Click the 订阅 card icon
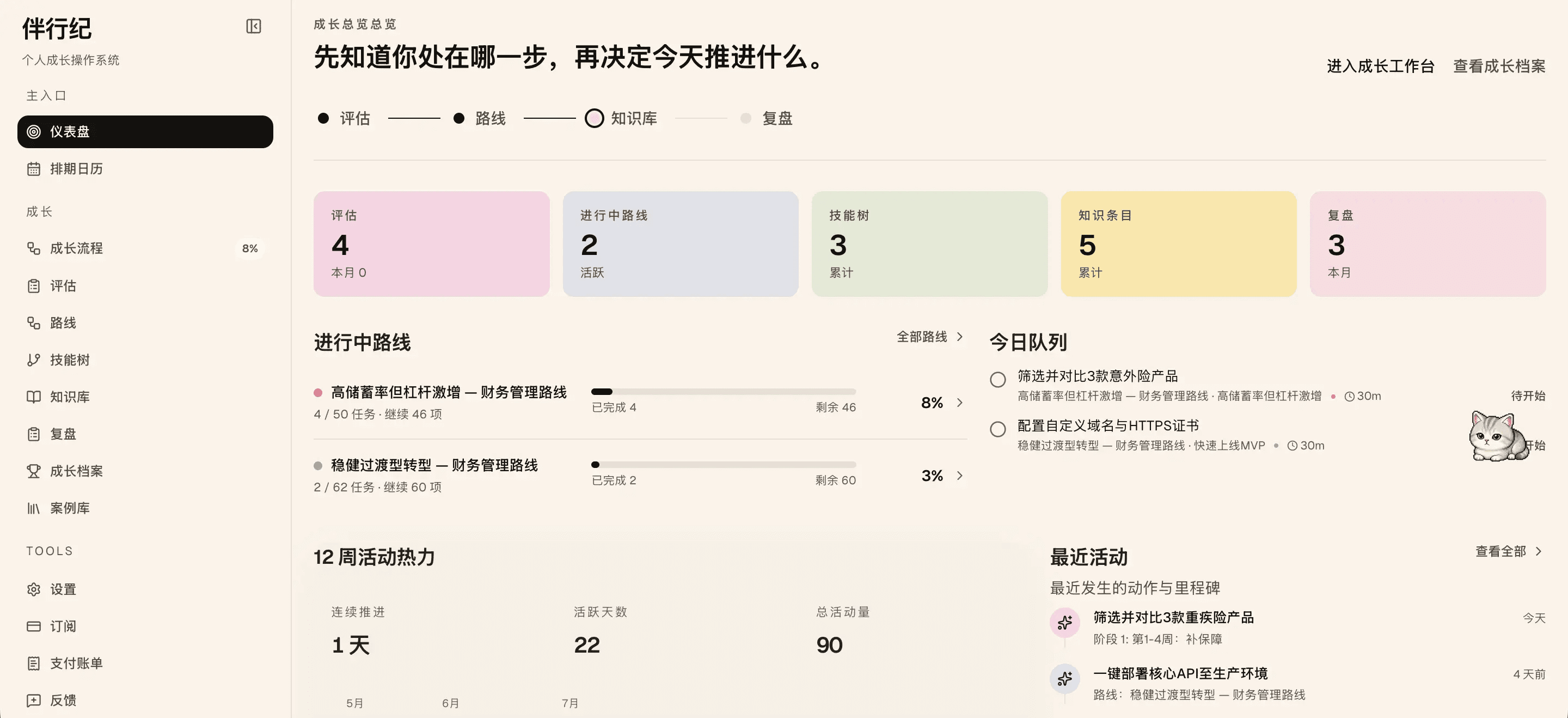Screen dimensions: 1568x718 [x=34, y=626]
